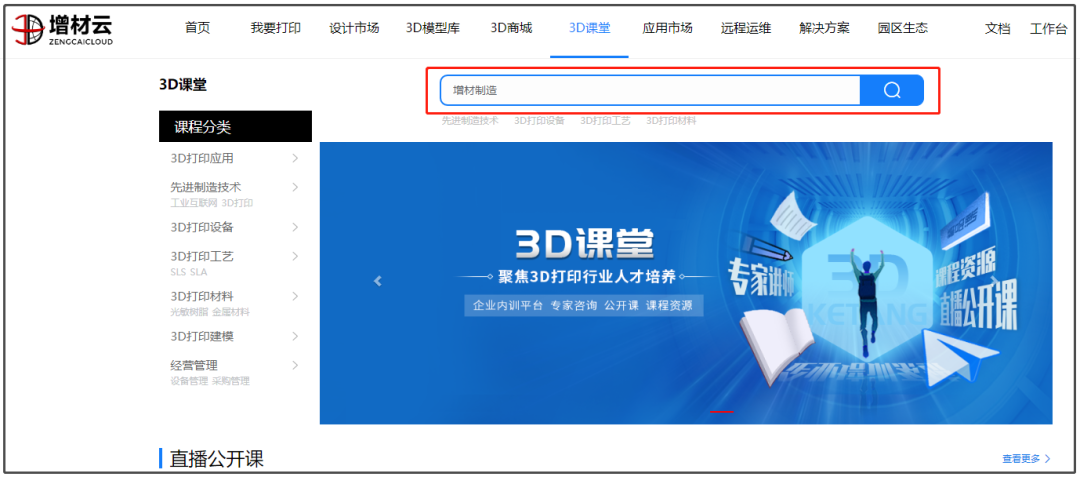Open the 首页 nav item
The width and height of the screenshot is (1080, 477).
[198, 28]
